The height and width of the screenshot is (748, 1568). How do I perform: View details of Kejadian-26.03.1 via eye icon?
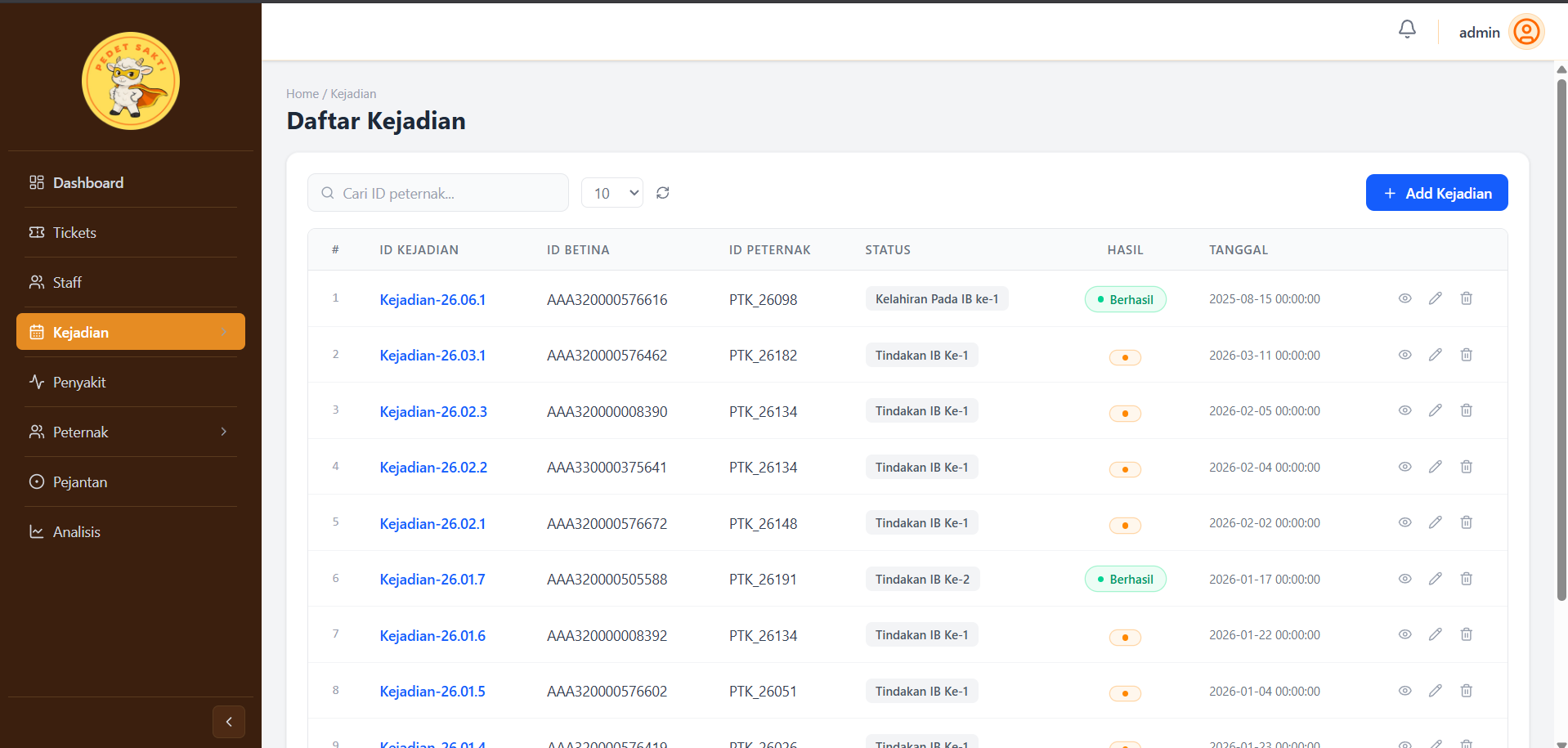pyautogui.click(x=1405, y=355)
